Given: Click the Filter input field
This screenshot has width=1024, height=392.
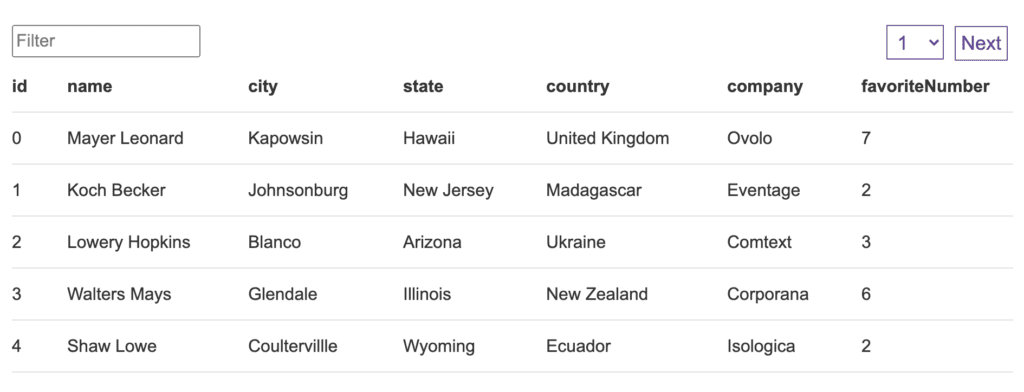Looking at the screenshot, I should pos(106,41).
